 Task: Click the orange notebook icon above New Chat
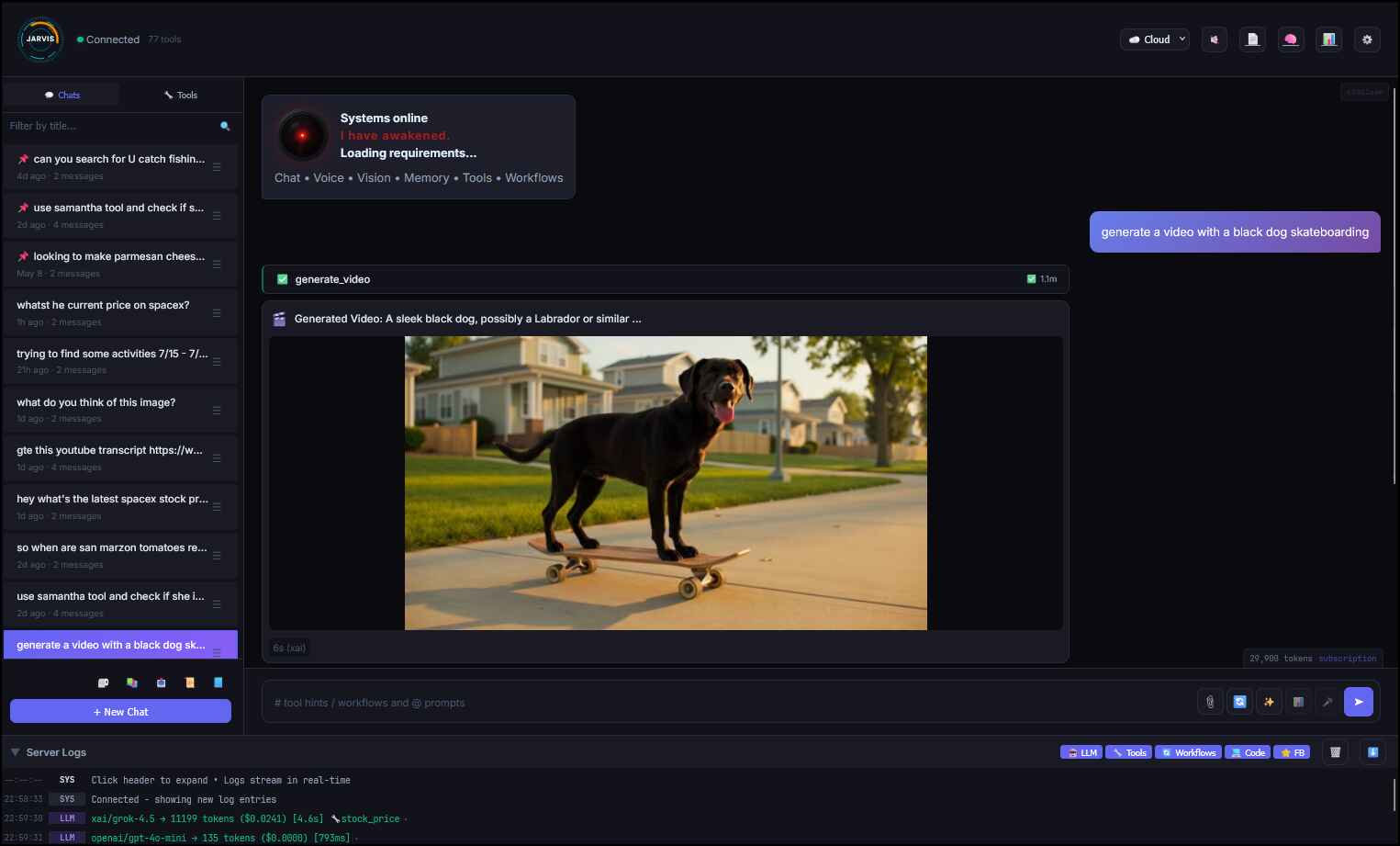coord(190,682)
